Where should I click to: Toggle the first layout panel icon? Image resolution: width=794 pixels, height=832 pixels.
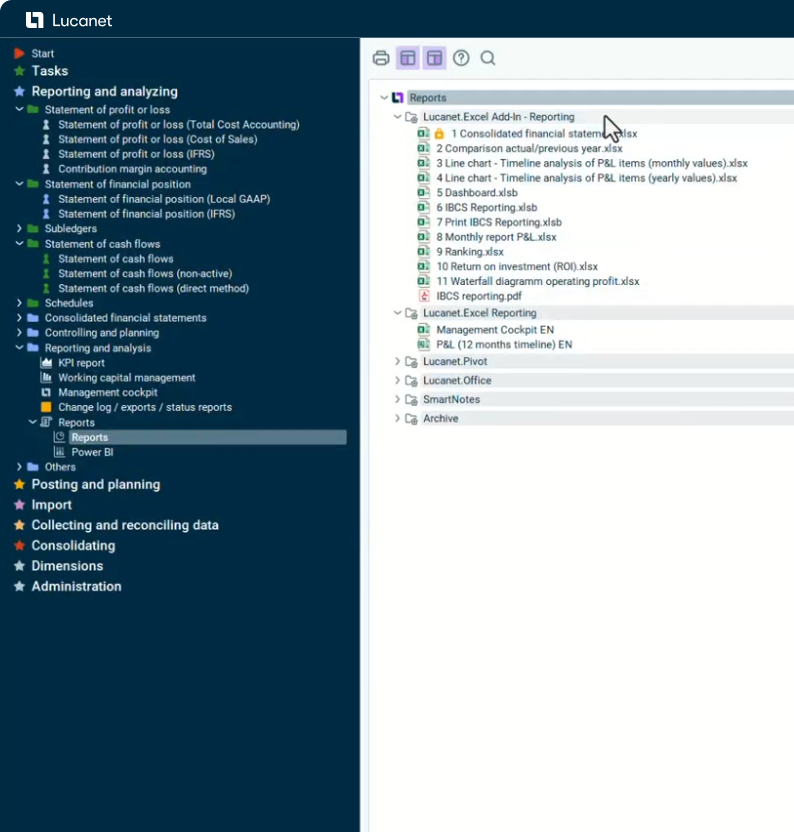pyautogui.click(x=407, y=58)
